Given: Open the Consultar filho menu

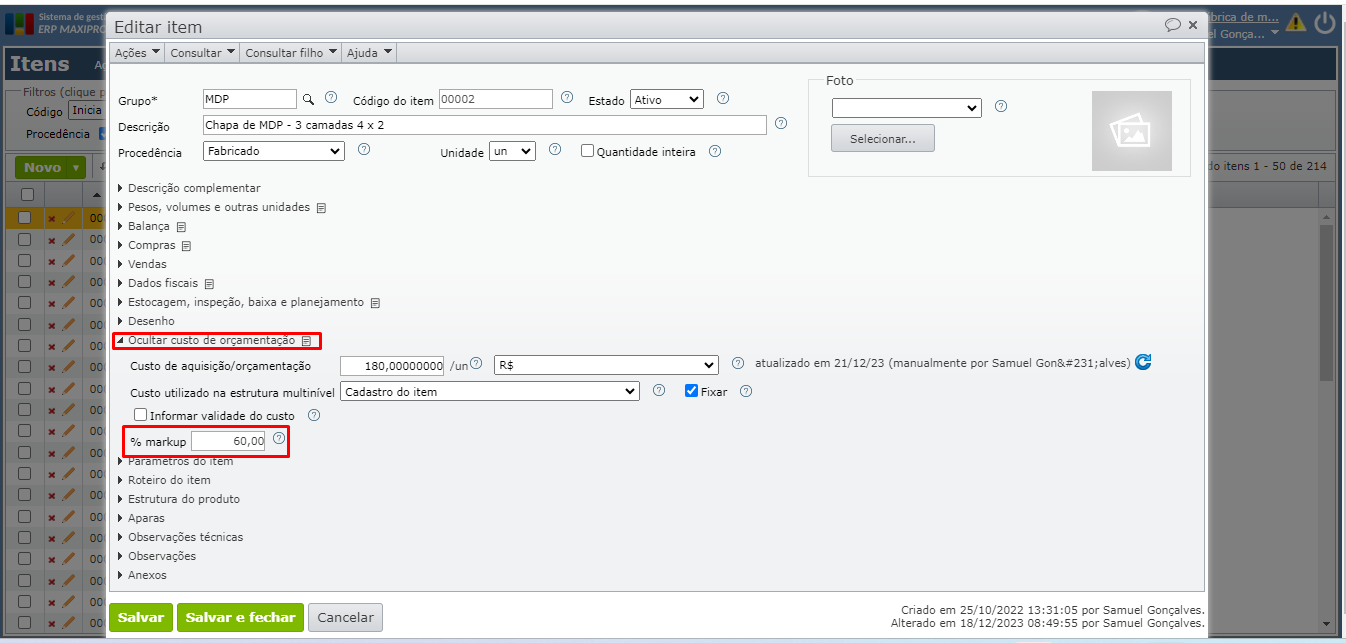Looking at the screenshot, I should pyautogui.click(x=290, y=53).
